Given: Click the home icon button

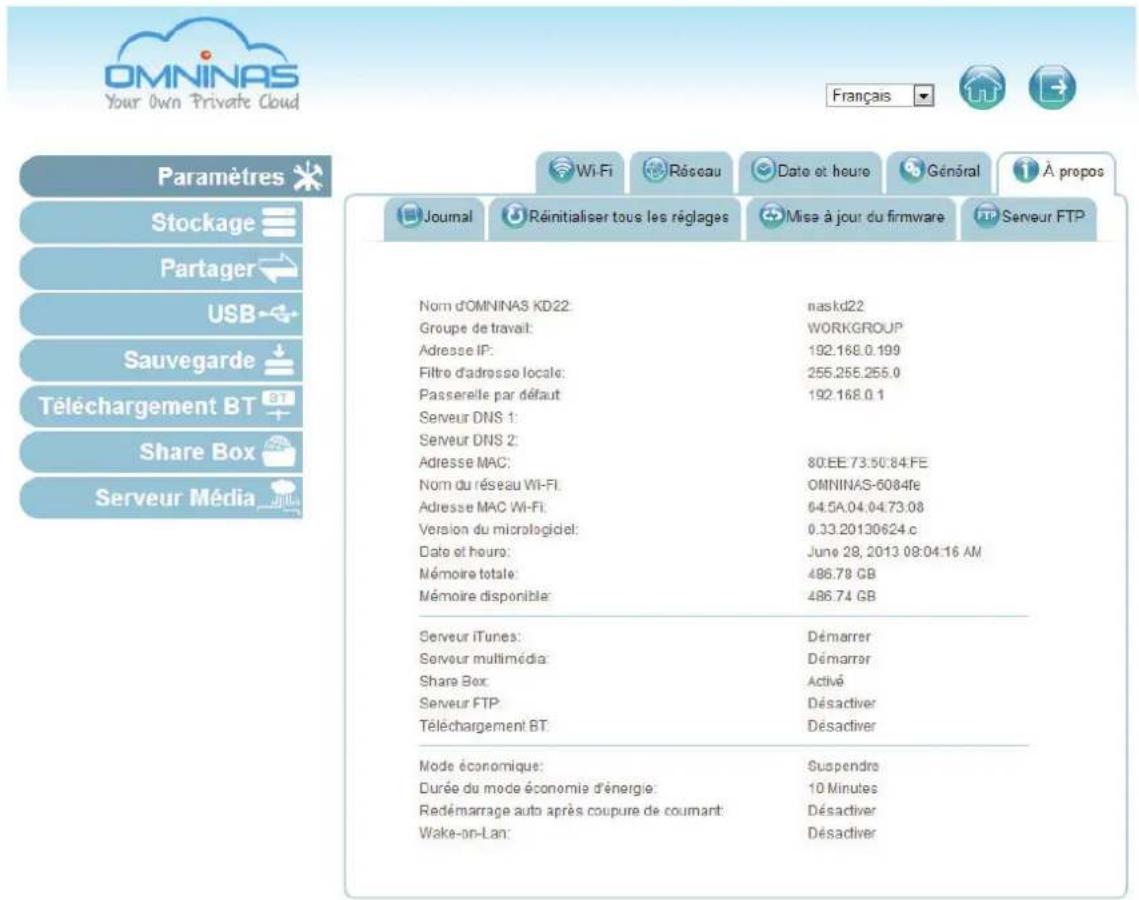Looking at the screenshot, I should click(x=982, y=87).
